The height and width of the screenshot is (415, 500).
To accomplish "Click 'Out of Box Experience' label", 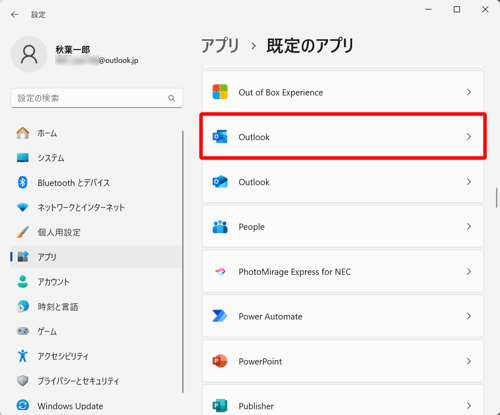I will pyautogui.click(x=281, y=92).
